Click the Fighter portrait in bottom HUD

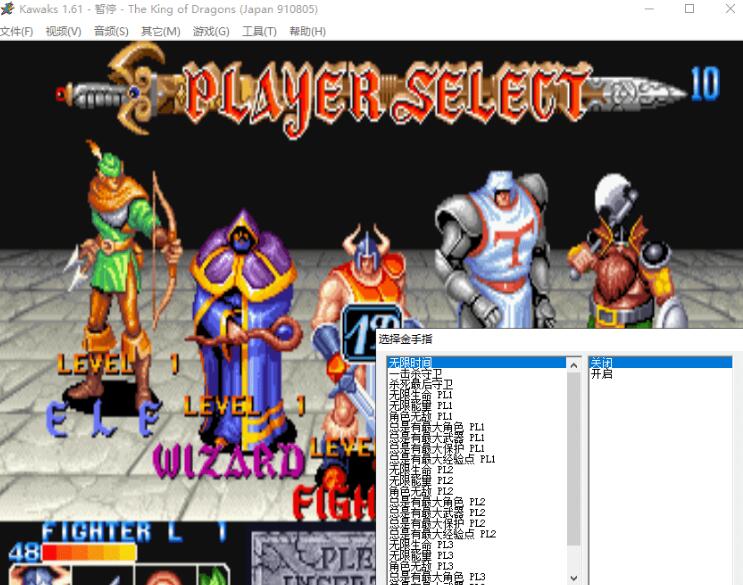pos(40,575)
